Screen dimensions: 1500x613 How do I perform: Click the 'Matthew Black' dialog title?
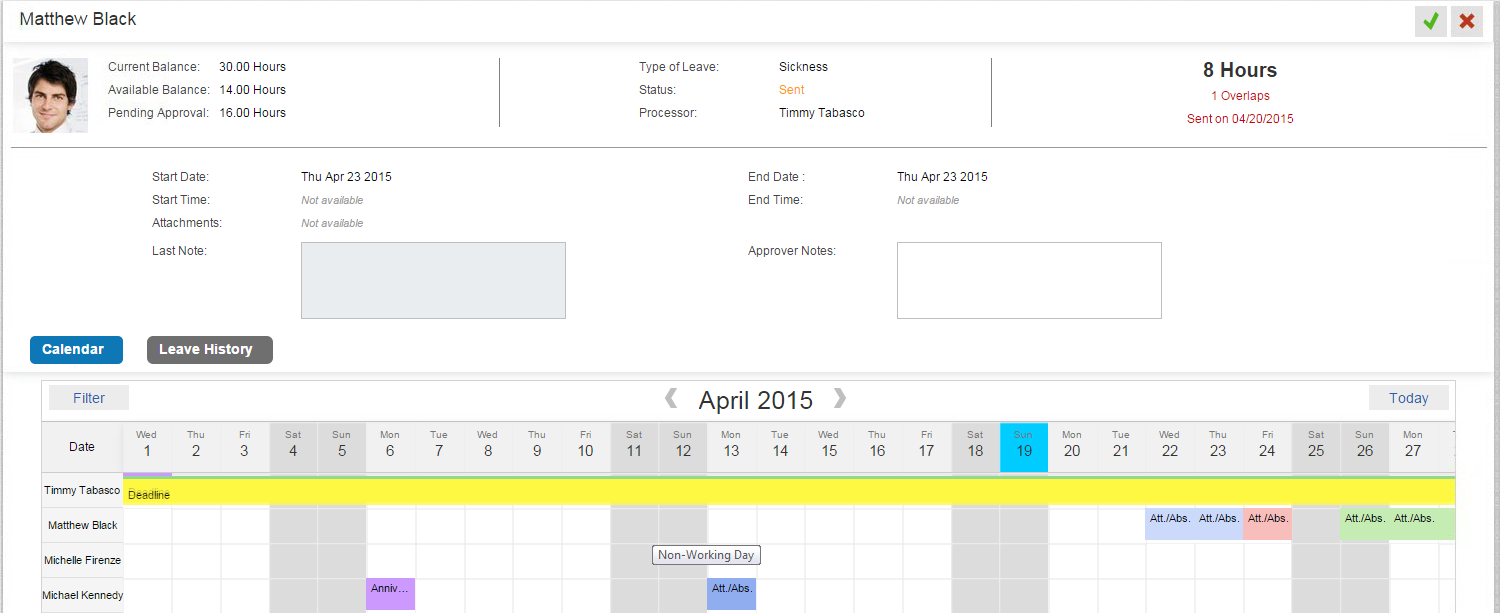tap(78, 19)
